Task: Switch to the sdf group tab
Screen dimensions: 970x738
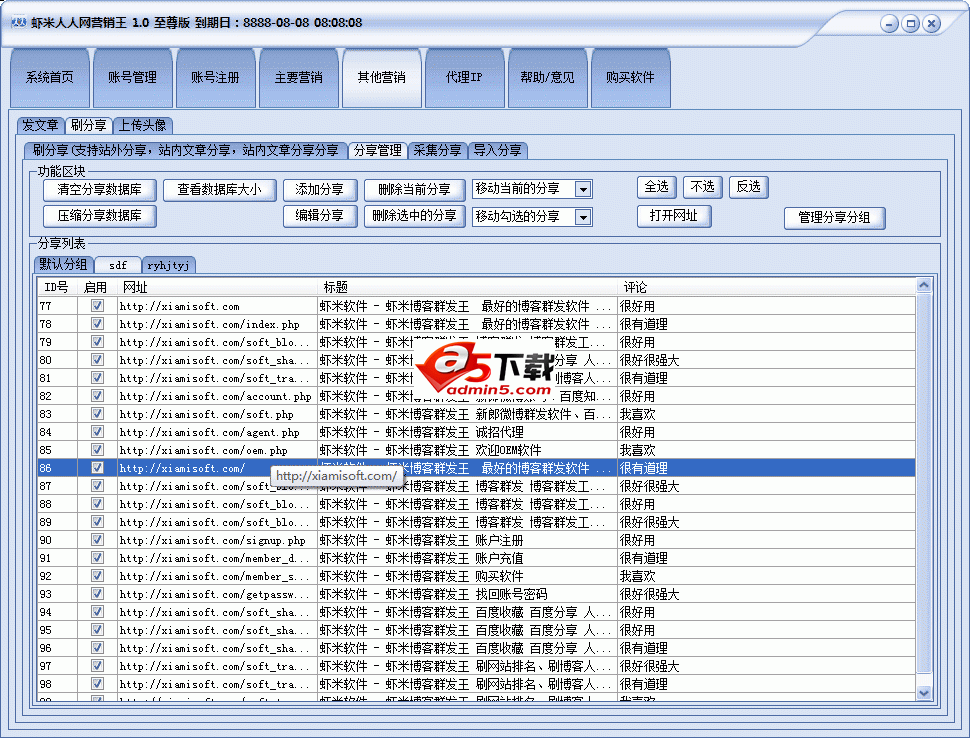Action: pos(118,265)
